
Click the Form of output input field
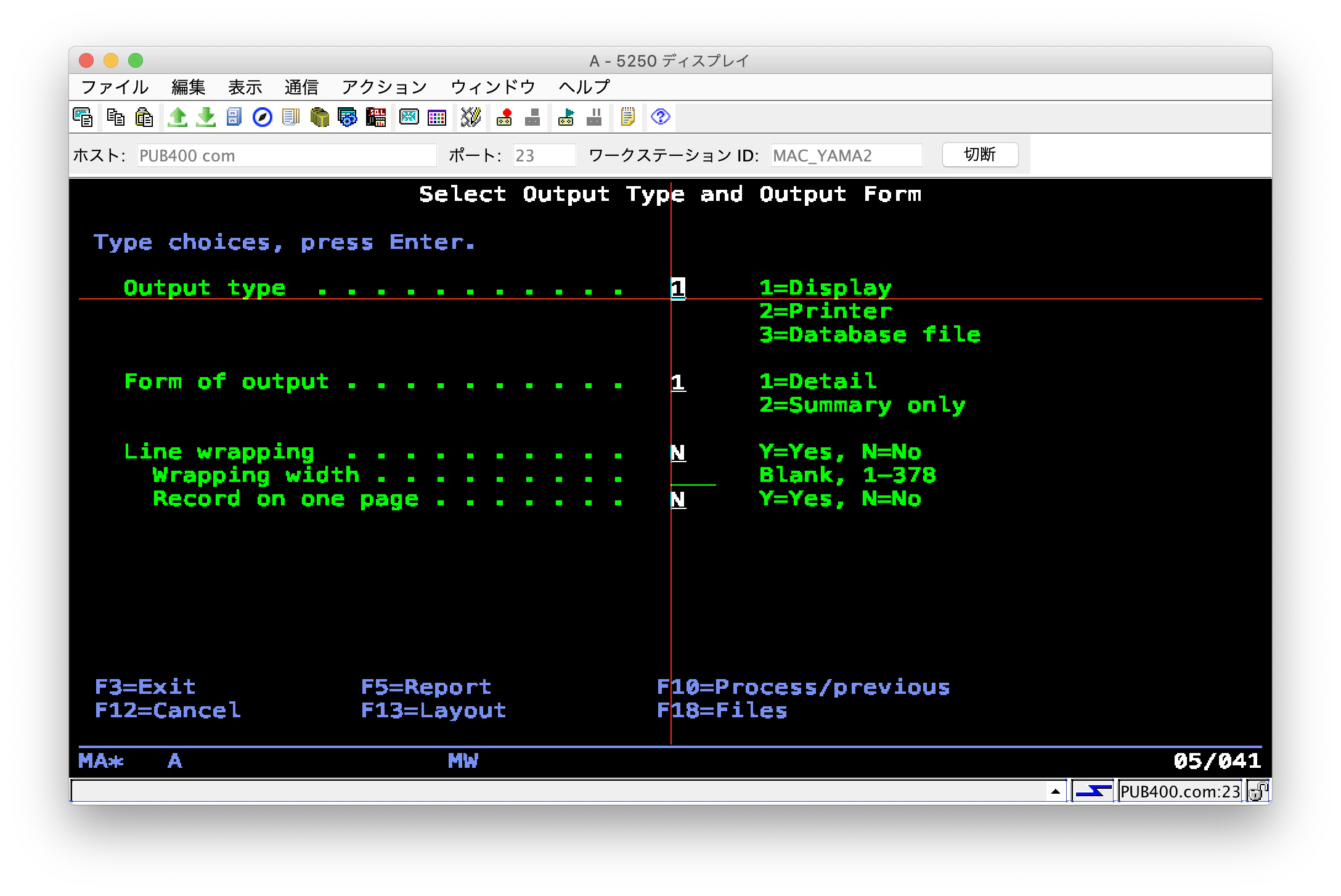click(678, 382)
